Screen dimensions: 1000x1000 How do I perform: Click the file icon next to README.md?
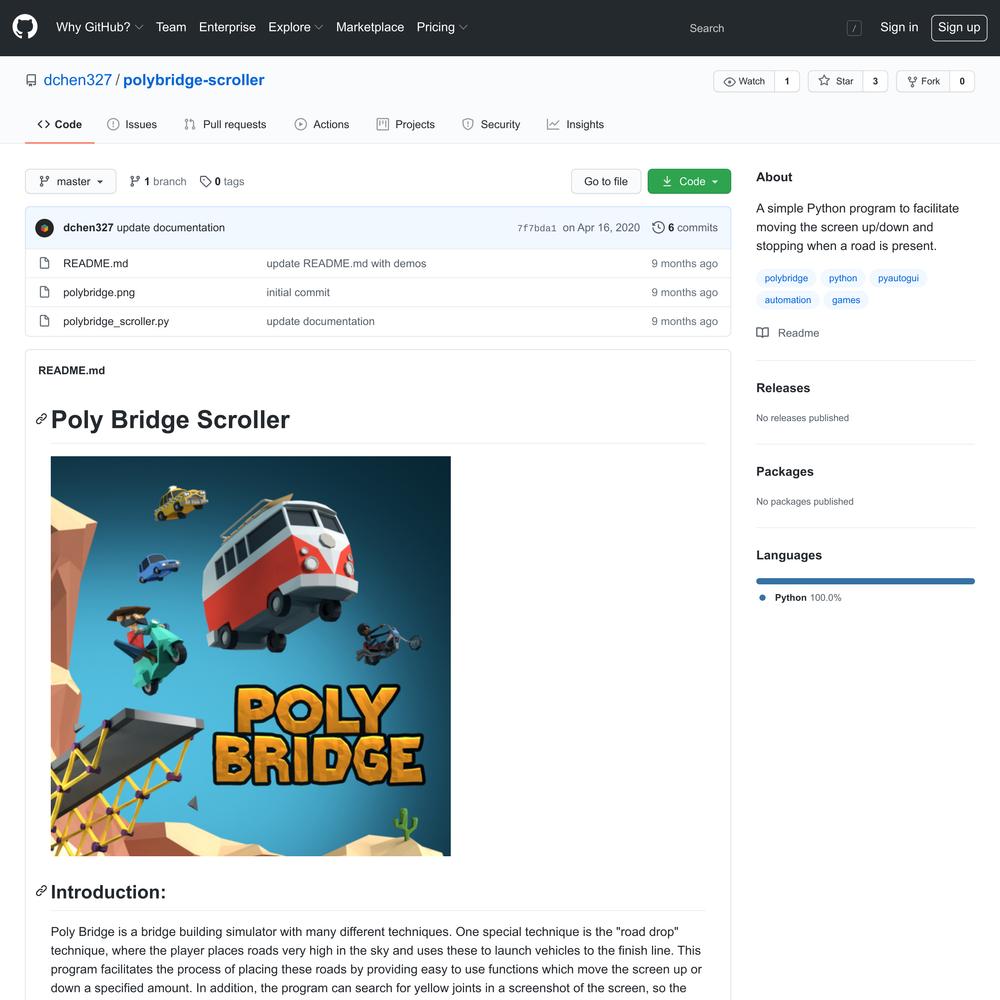coord(45,263)
